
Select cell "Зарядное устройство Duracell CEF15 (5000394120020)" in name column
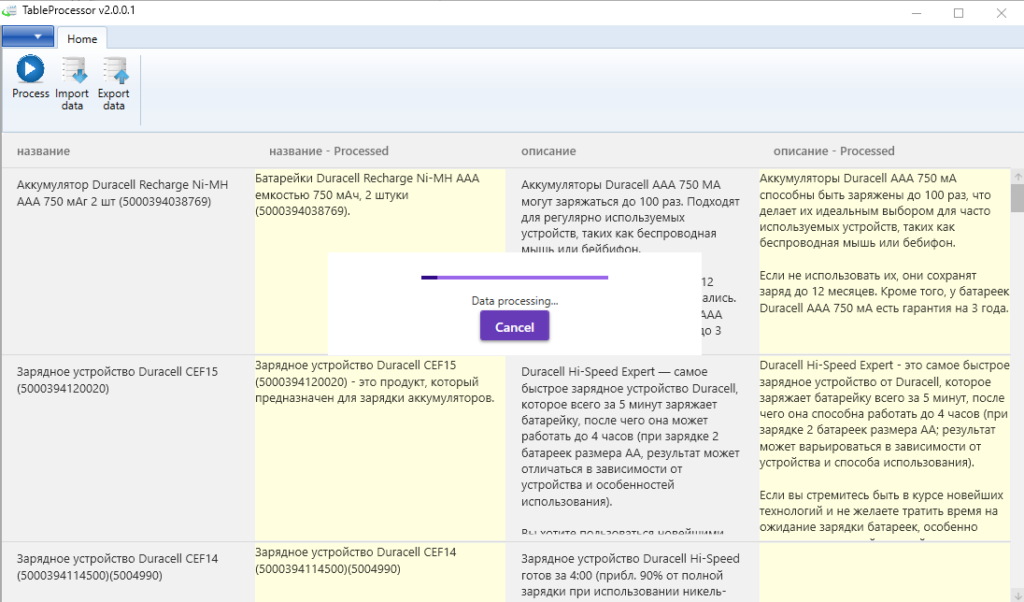pos(128,449)
